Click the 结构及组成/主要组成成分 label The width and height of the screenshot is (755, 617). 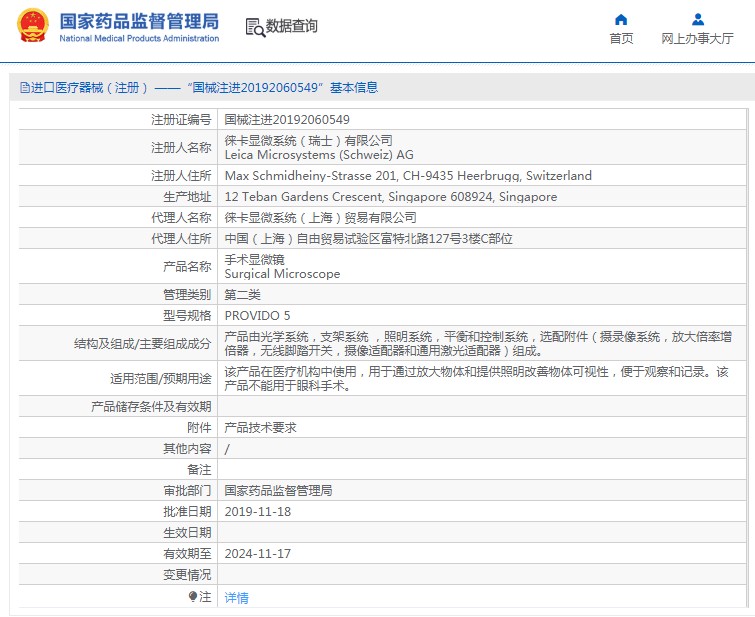[143, 343]
